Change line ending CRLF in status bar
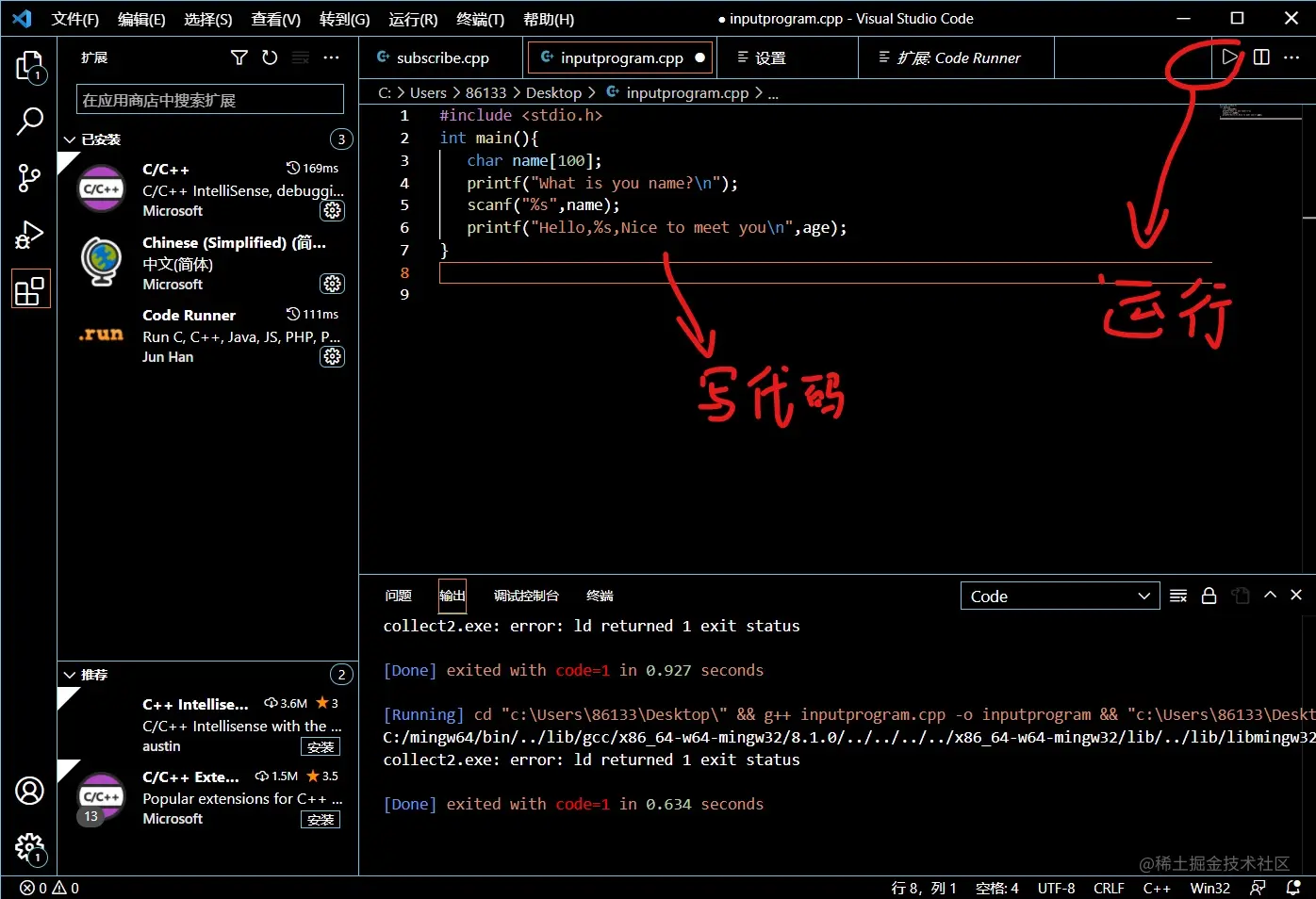Image resolution: width=1316 pixels, height=899 pixels. click(x=1109, y=888)
